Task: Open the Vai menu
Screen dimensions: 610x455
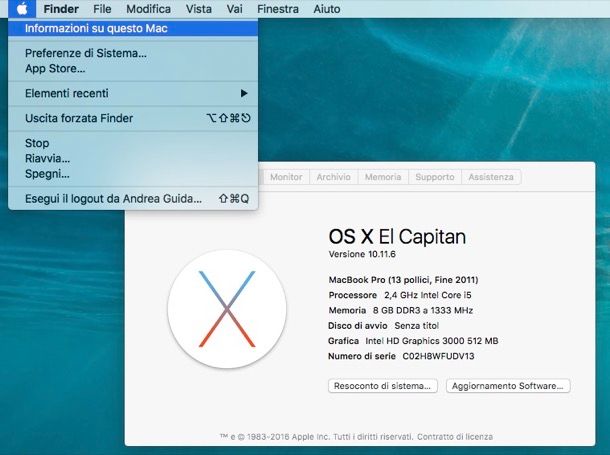Action: [x=235, y=9]
